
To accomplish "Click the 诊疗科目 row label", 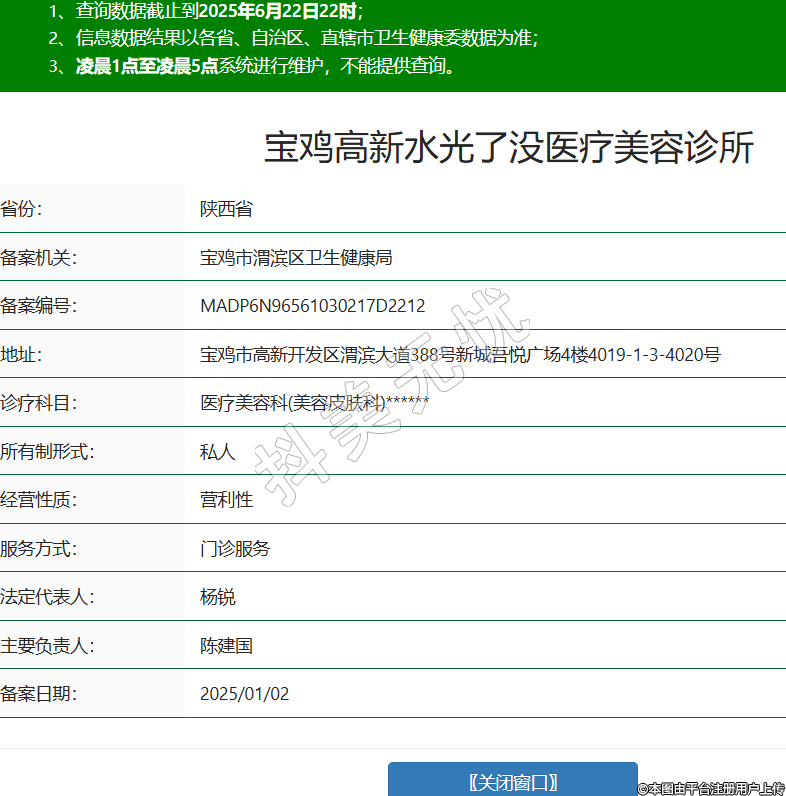I will (38, 403).
